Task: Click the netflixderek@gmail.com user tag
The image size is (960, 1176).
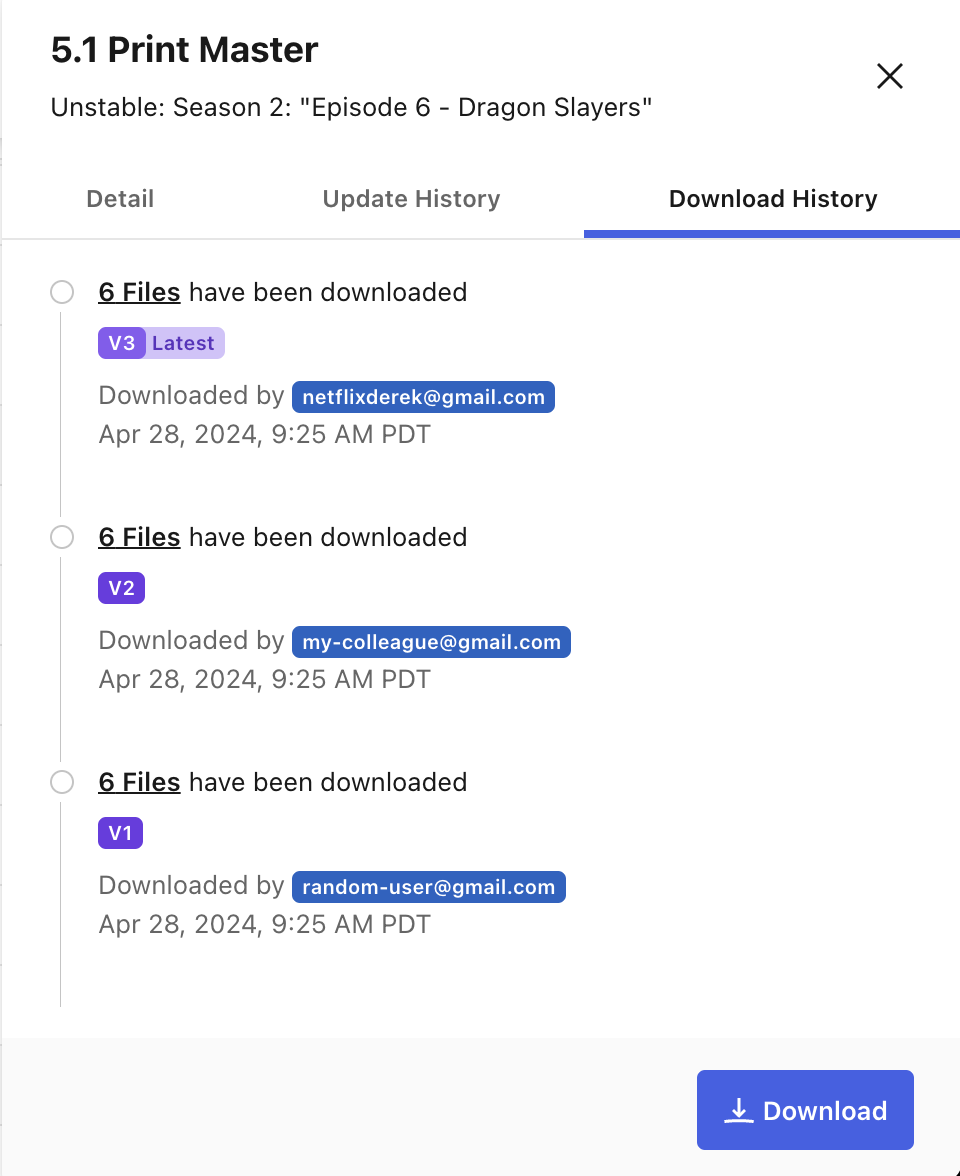Action: tap(423, 397)
